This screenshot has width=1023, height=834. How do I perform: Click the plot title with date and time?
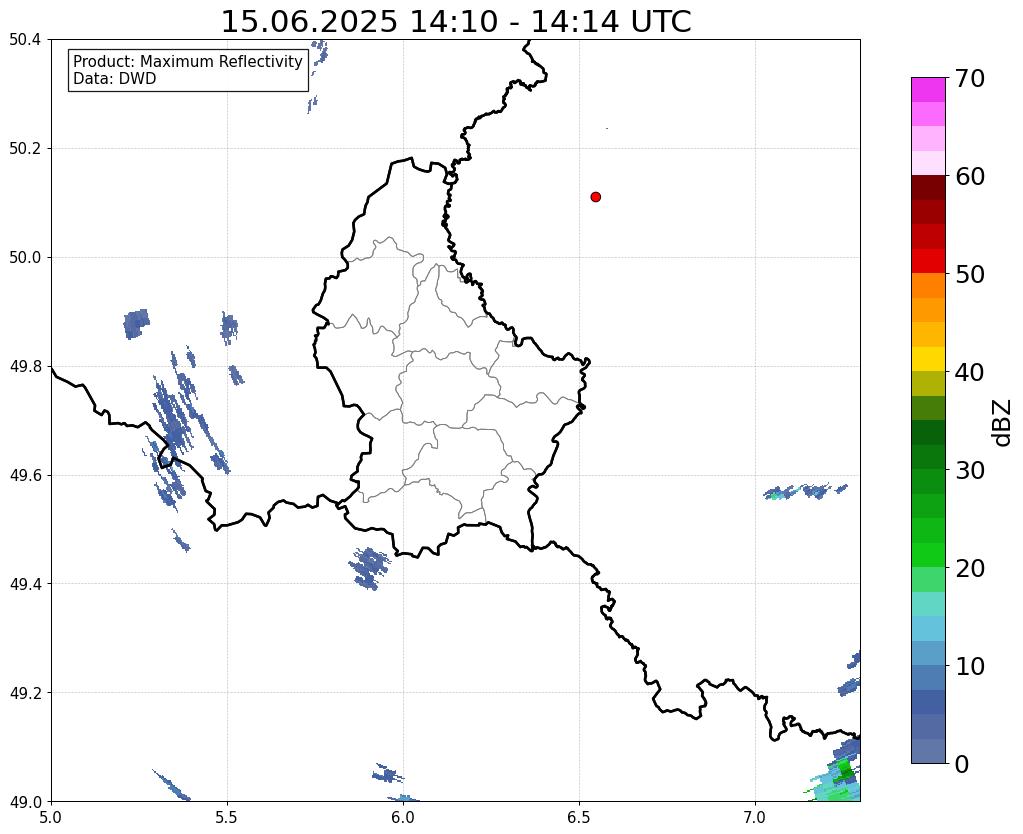pos(456,22)
